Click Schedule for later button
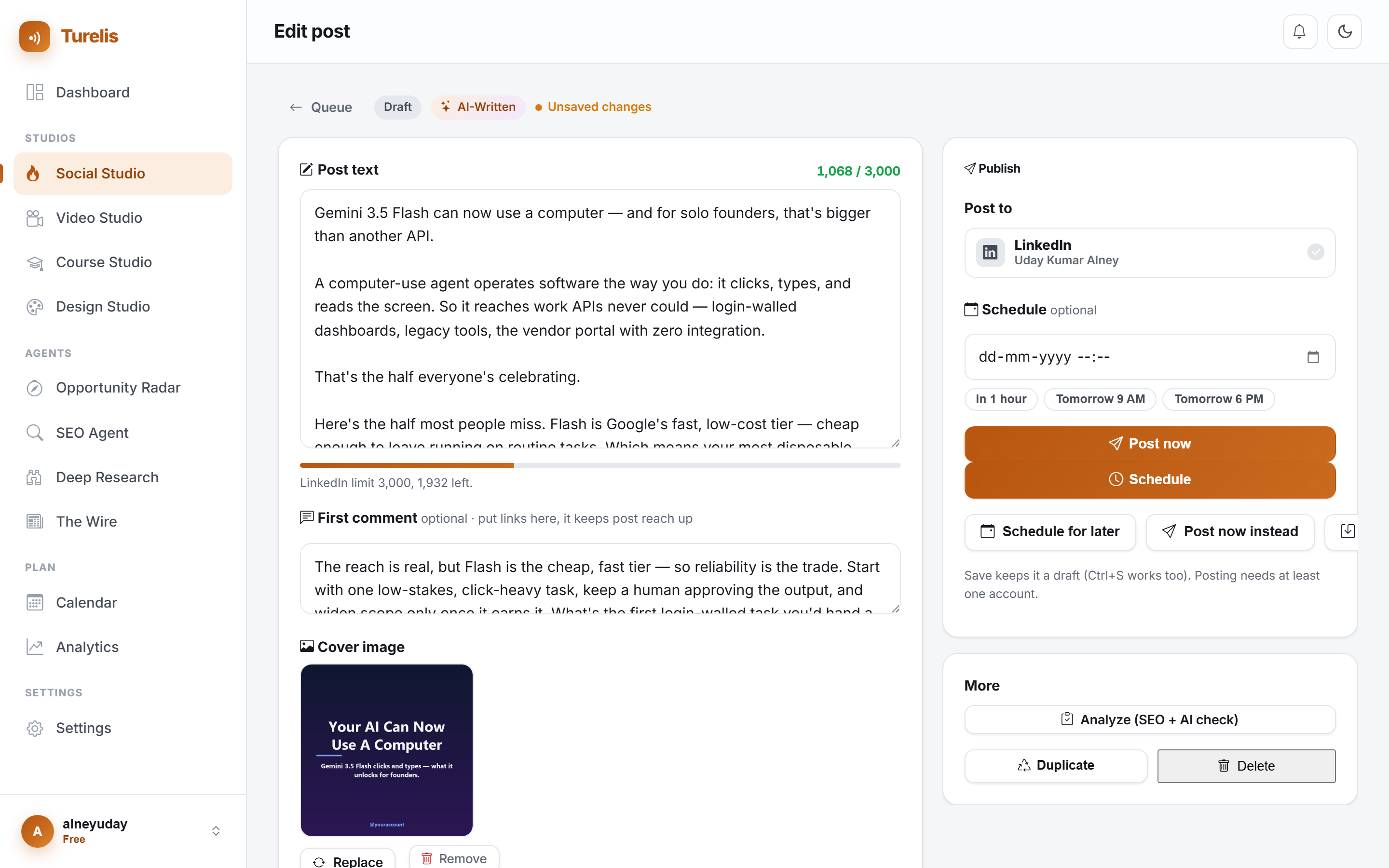Image resolution: width=1389 pixels, height=868 pixels. click(1050, 531)
